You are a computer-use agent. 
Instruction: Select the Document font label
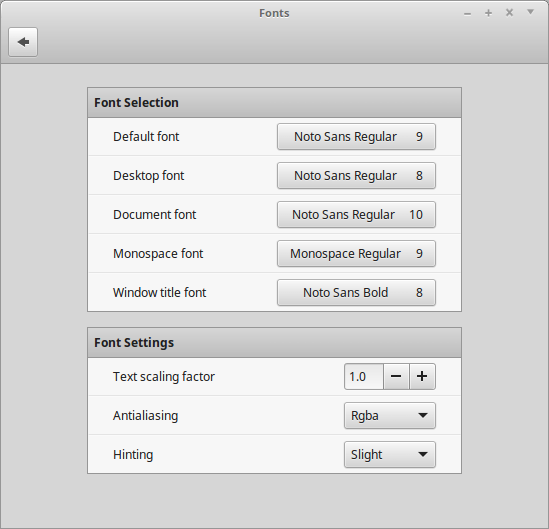[154, 215]
